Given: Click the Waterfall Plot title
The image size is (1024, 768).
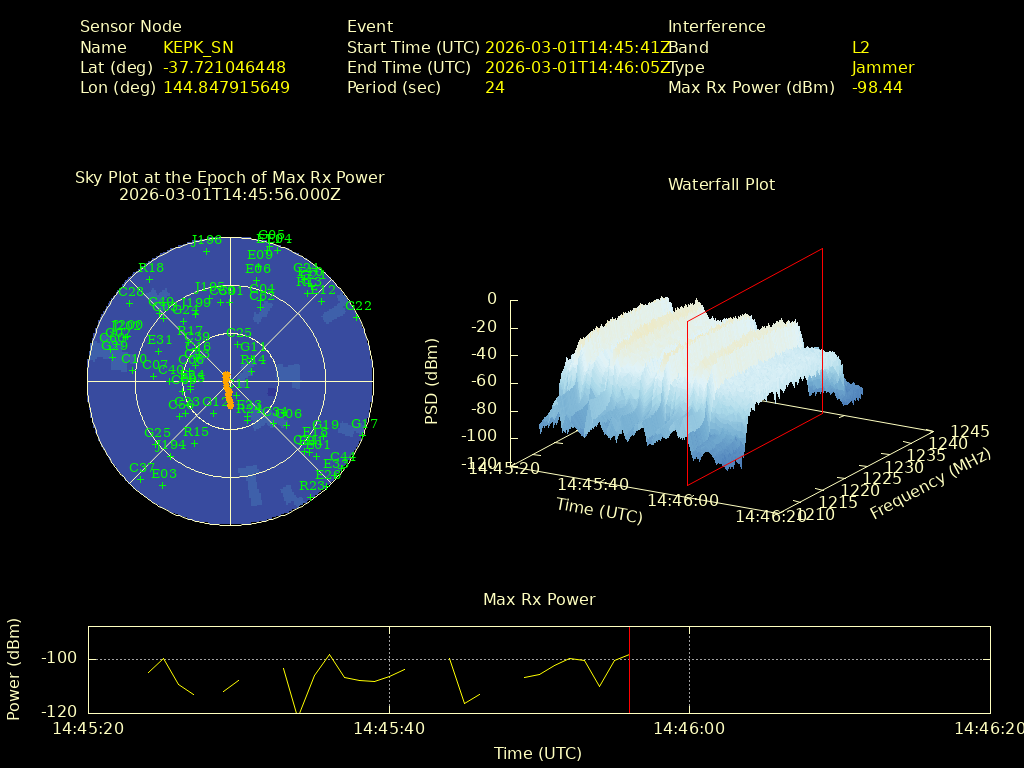Looking at the screenshot, I should tap(721, 185).
